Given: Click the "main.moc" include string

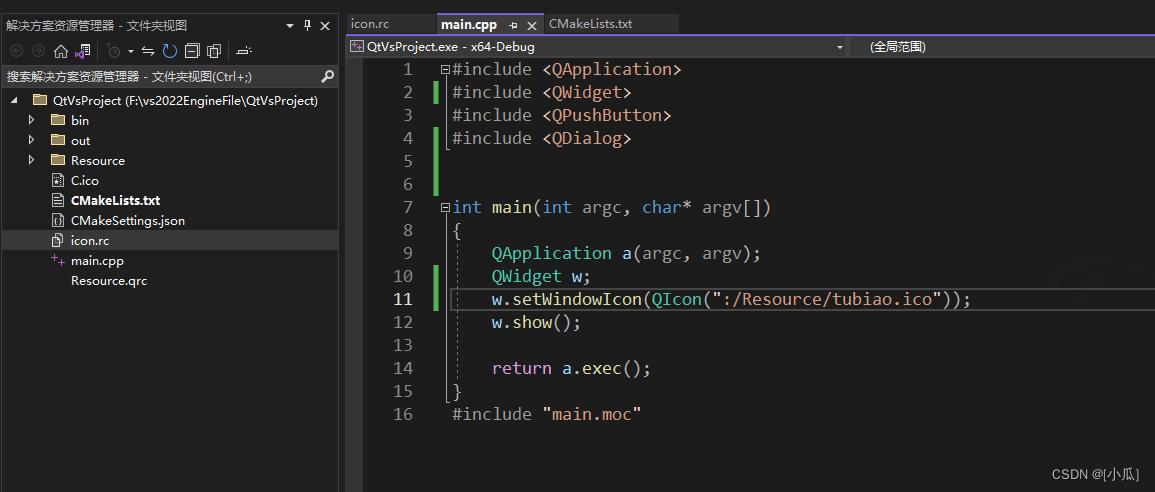Looking at the screenshot, I should point(593,415).
